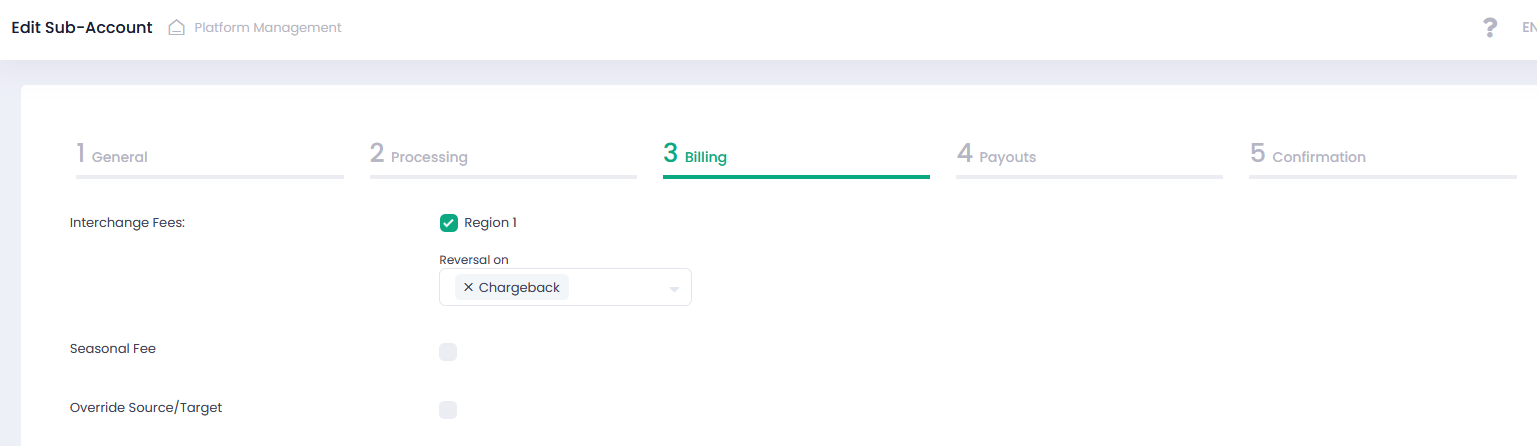1537x446 pixels.
Task: Click the Region 1 label text
Action: click(490, 223)
